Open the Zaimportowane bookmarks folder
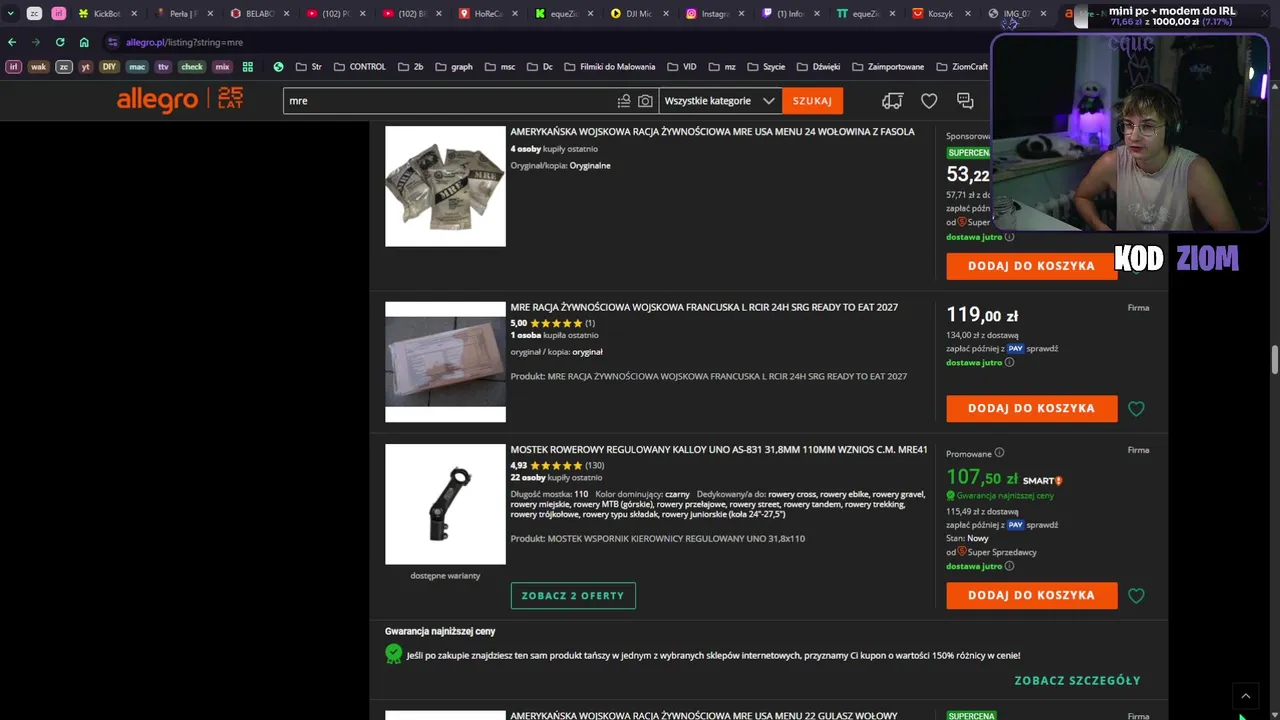Screen dimensions: 1280x720 [x=888, y=67]
